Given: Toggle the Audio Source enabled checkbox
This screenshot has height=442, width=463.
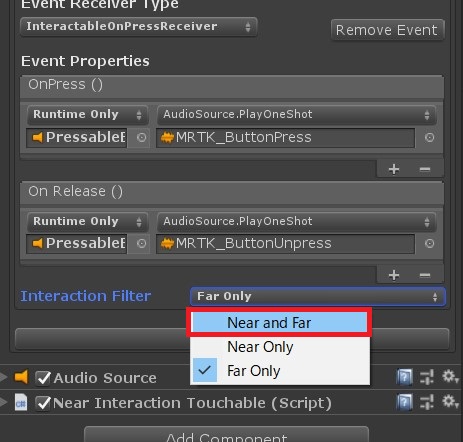Looking at the screenshot, I should pos(43,378).
